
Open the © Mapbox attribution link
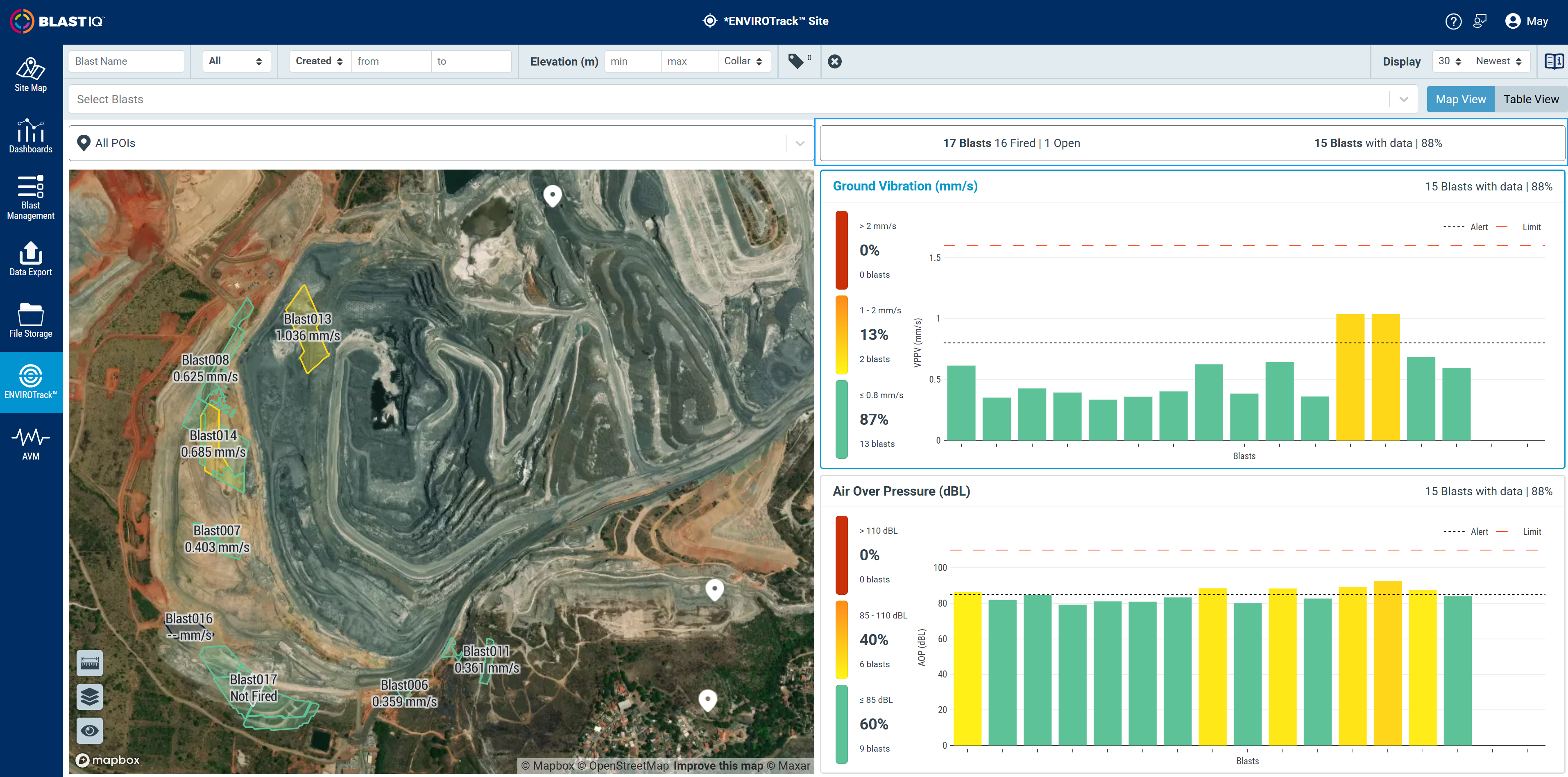point(547,766)
